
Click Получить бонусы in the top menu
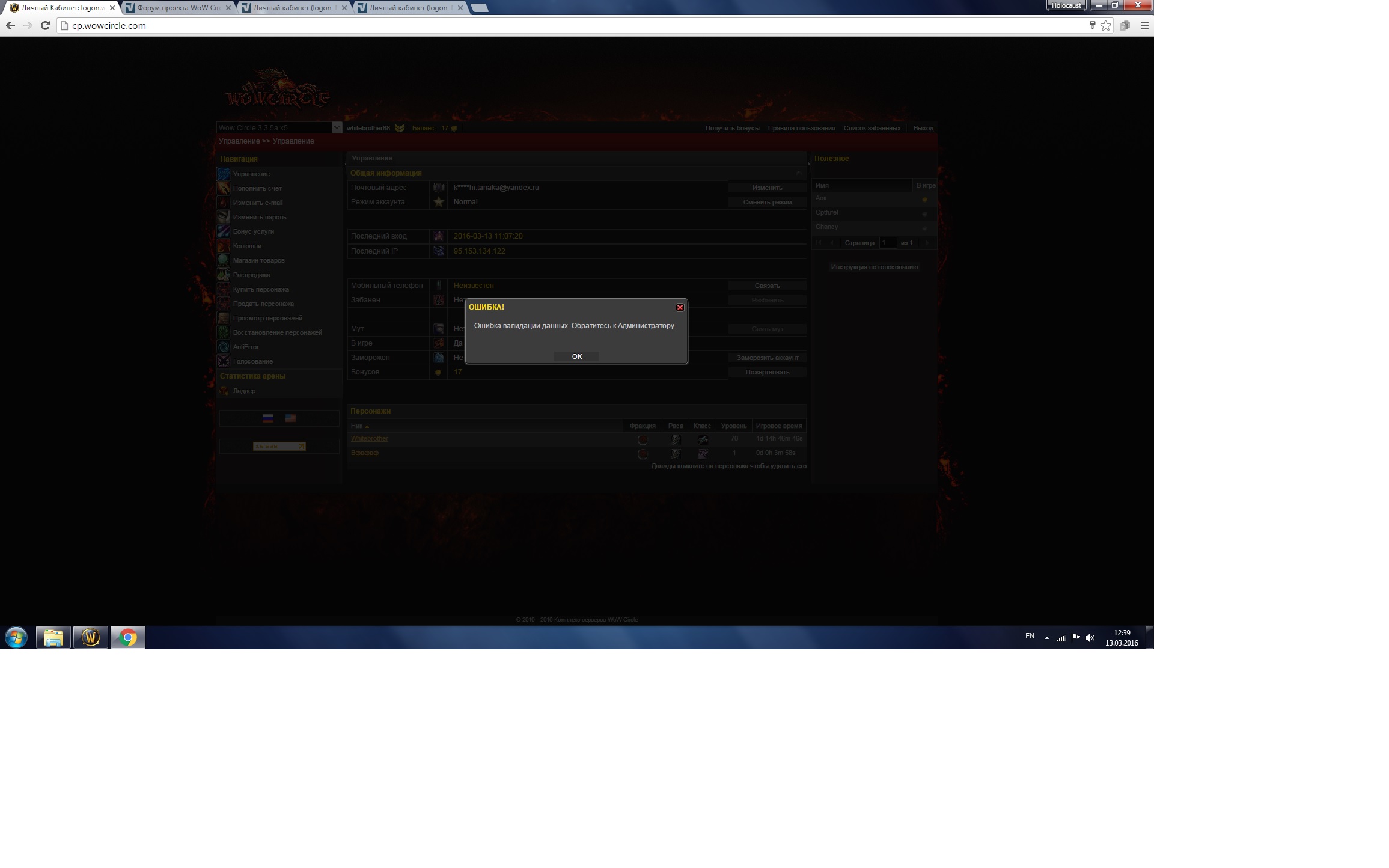(731, 128)
